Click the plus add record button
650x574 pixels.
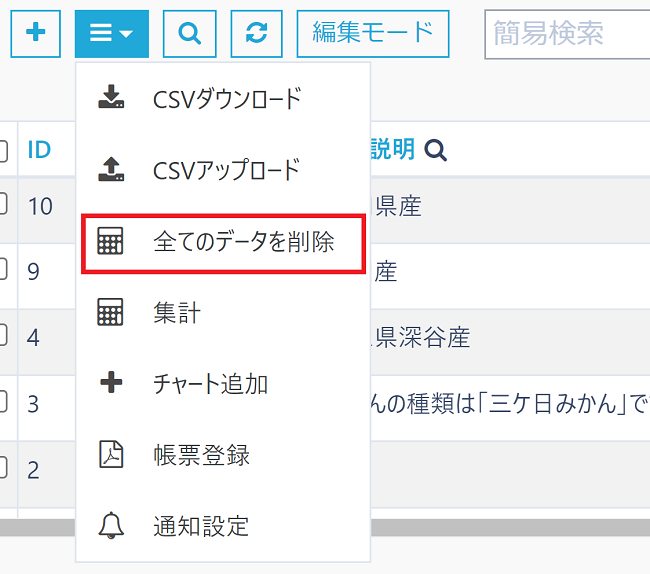tap(36, 33)
